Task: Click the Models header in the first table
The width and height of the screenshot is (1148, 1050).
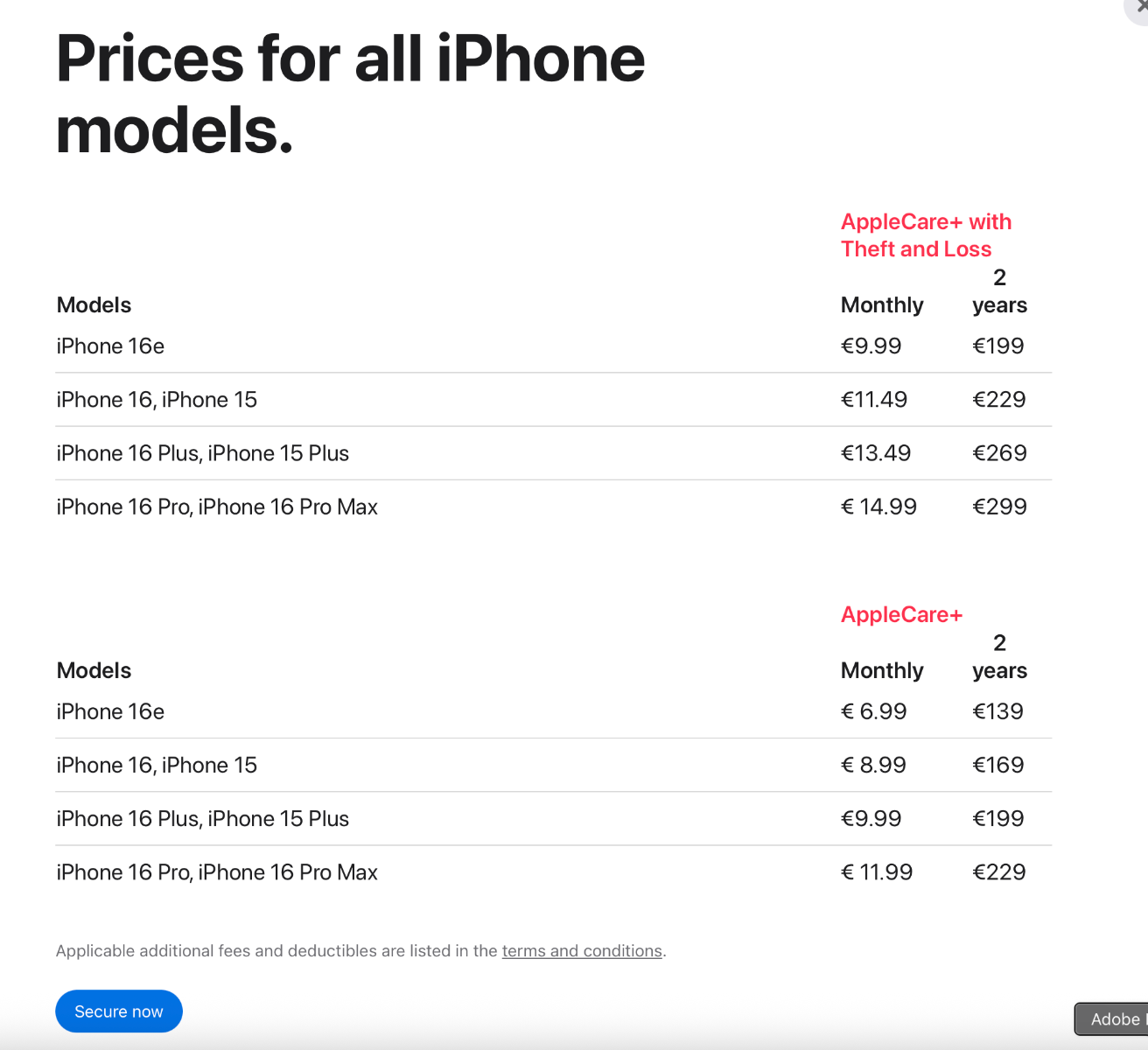Action: pos(94,305)
